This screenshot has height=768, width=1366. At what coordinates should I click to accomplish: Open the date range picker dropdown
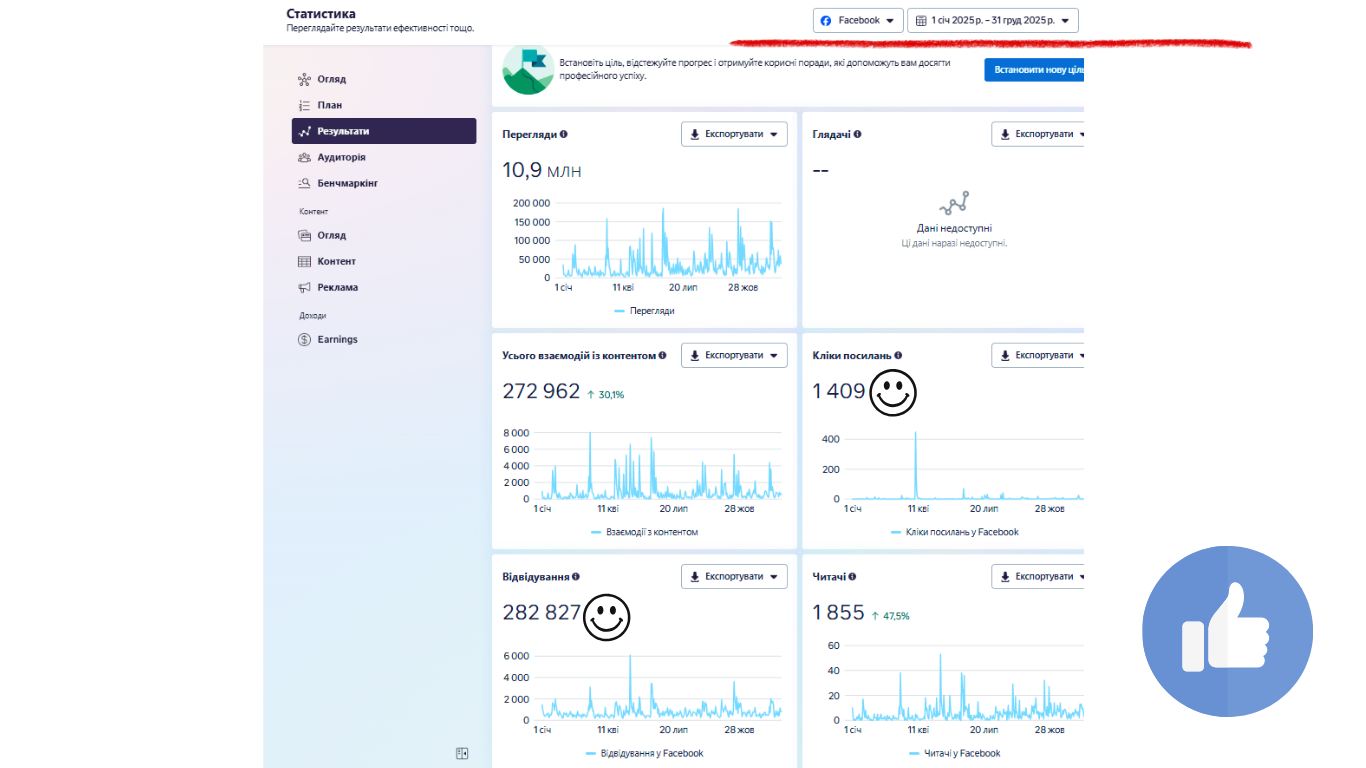point(992,21)
